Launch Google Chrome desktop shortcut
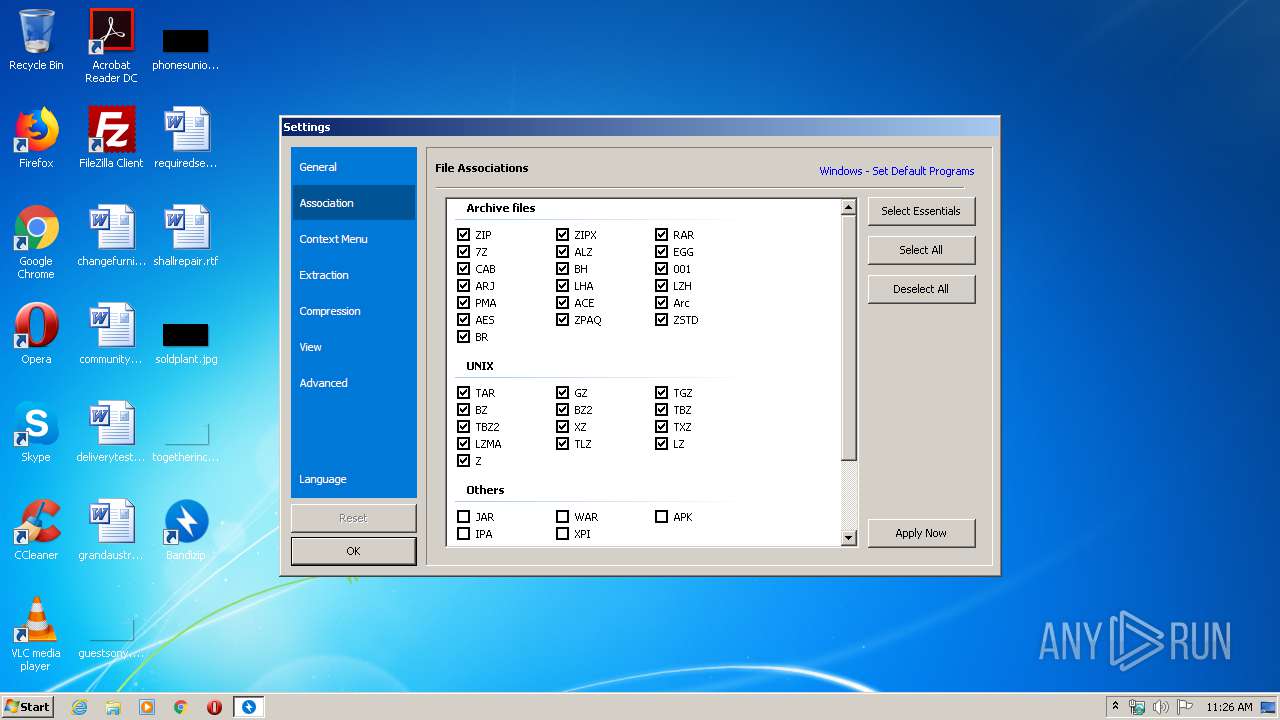The image size is (1280, 720). coord(36,242)
